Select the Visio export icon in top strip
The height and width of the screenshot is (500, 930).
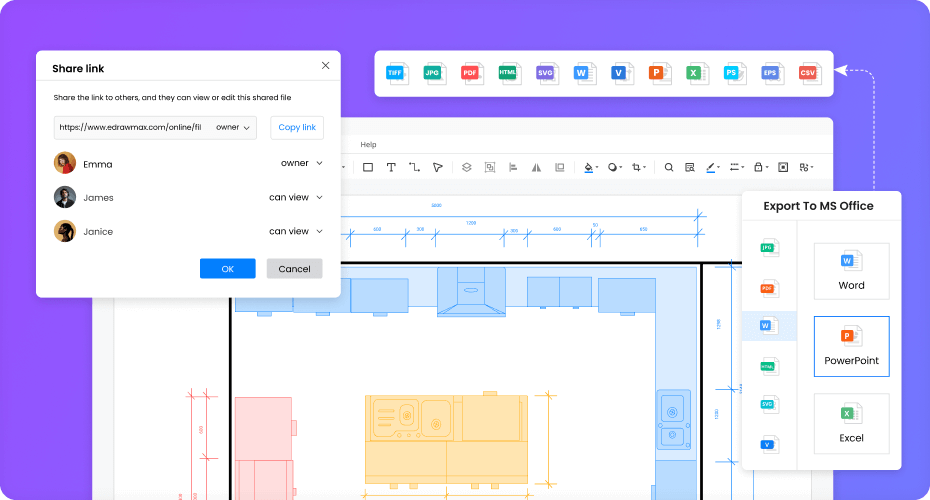[622, 73]
